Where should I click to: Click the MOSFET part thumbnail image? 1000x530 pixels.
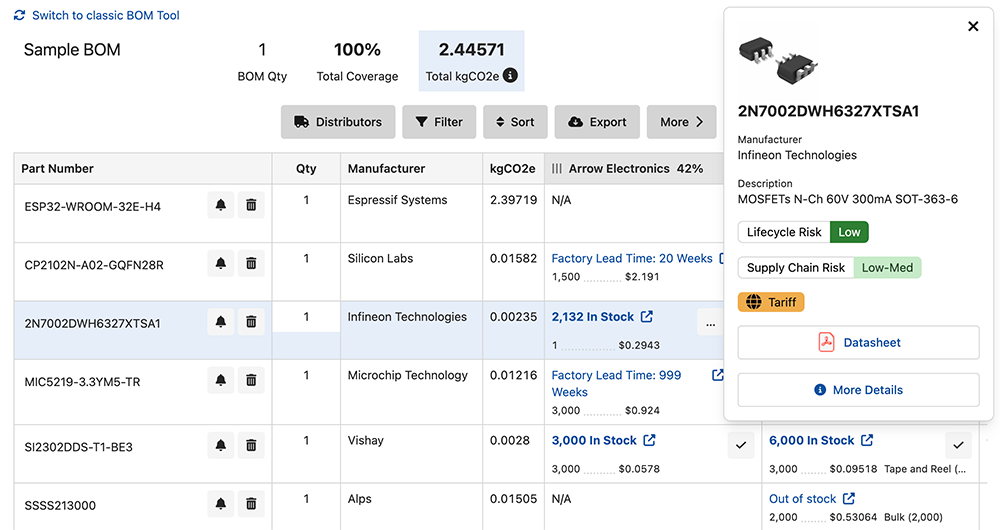777,61
